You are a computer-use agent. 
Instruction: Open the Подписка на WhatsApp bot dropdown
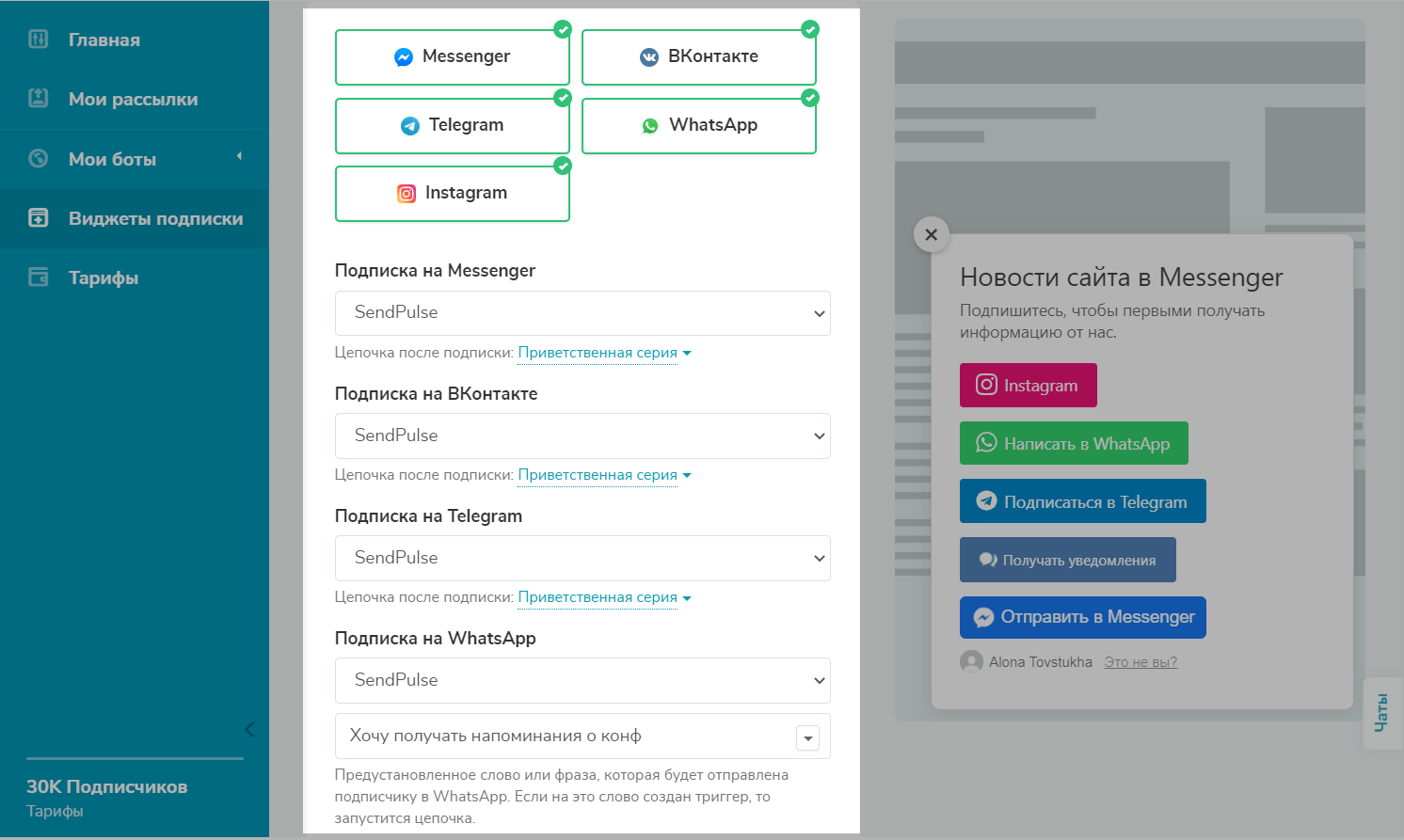pyautogui.click(x=582, y=681)
